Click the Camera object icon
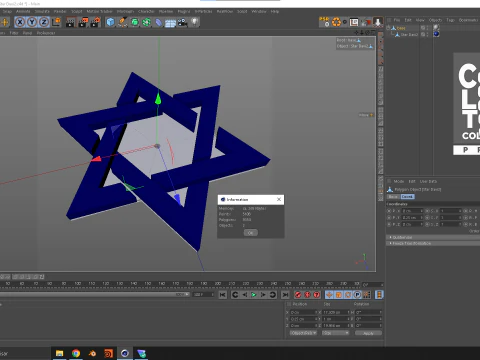The image size is (480, 360). click(182, 22)
